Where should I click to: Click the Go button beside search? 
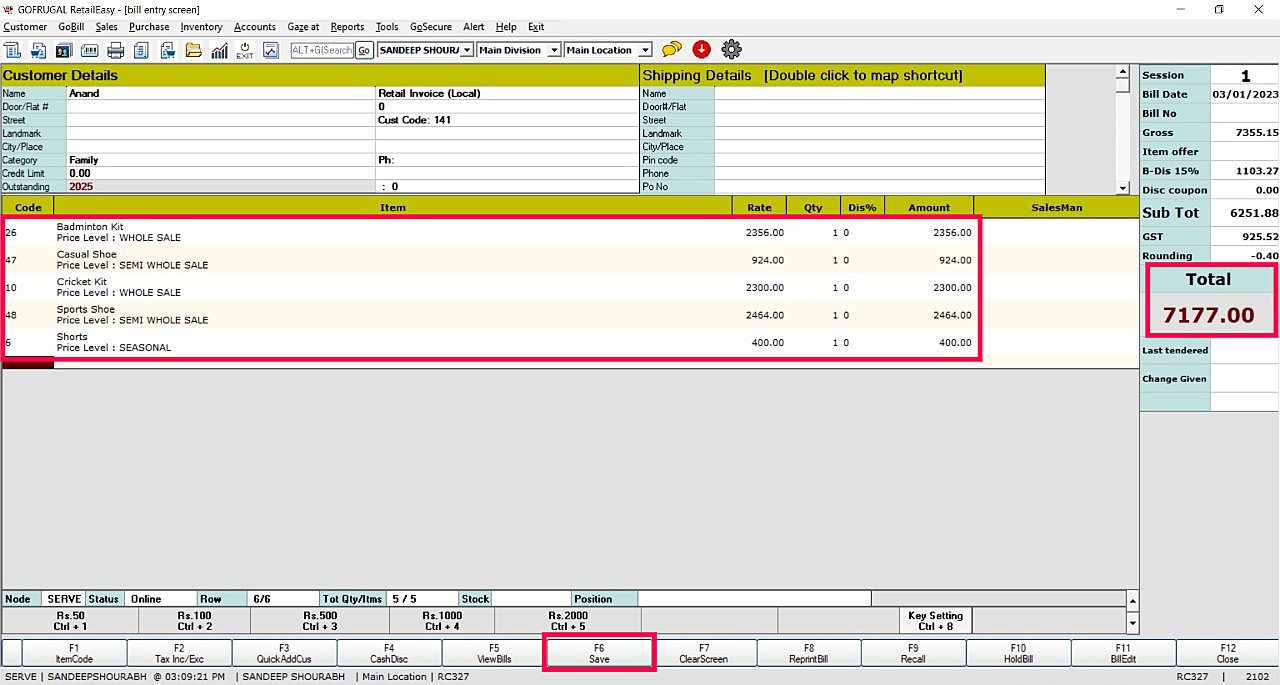click(x=364, y=50)
